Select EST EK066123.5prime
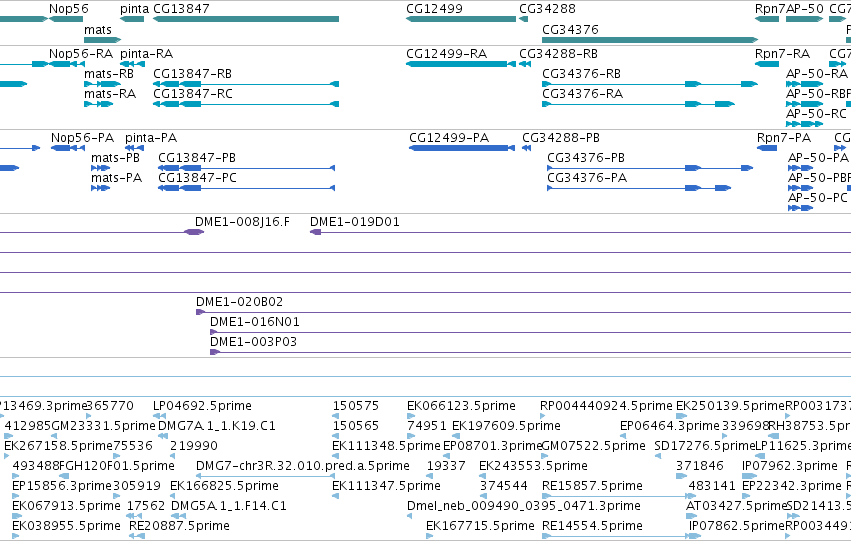The height and width of the screenshot is (541, 851). 461,406
